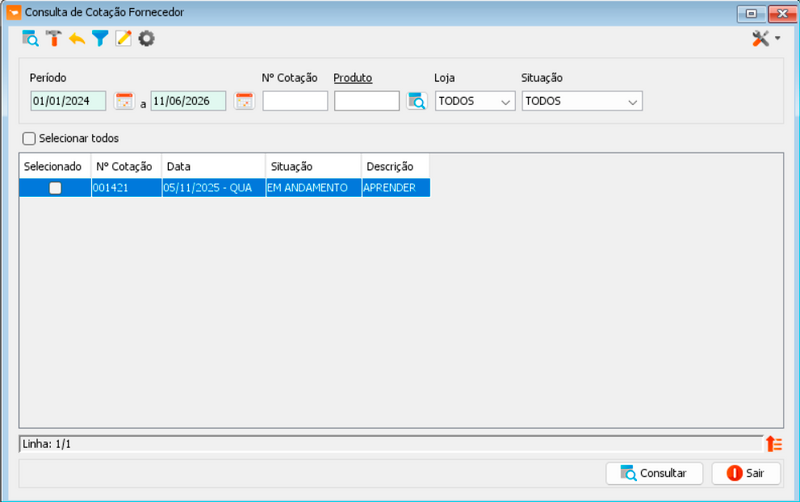Sort by the Descrição column header
800x502 pixels.
tap(395, 166)
